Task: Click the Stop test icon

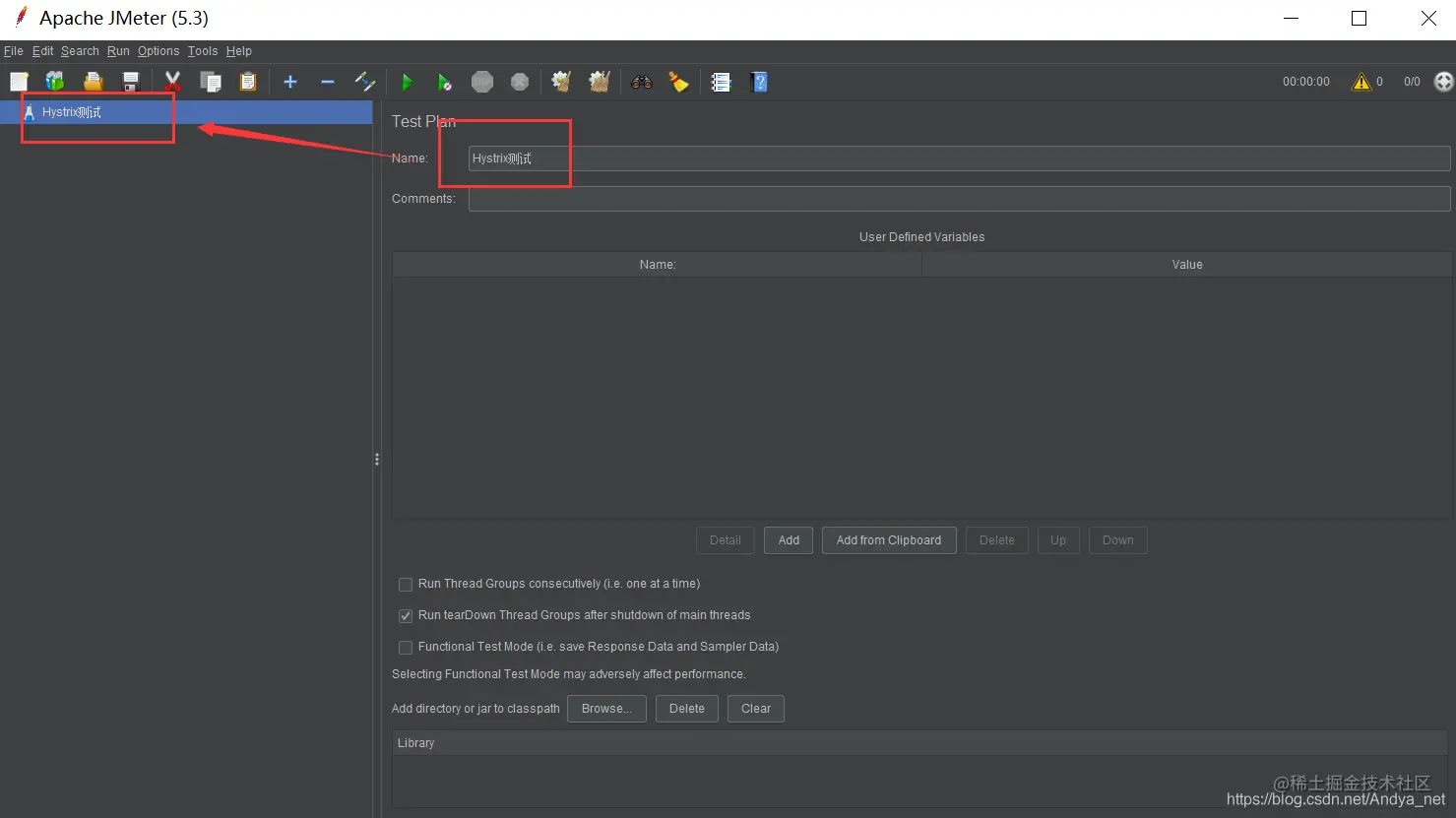Action: (x=482, y=82)
